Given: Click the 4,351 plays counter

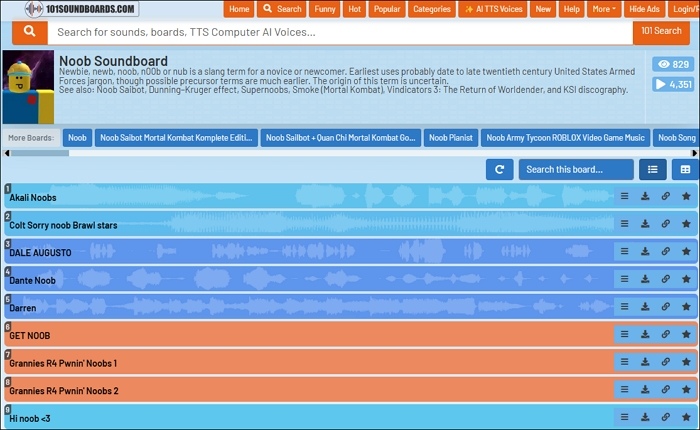Looking at the screenshot, I should (673, 84).
